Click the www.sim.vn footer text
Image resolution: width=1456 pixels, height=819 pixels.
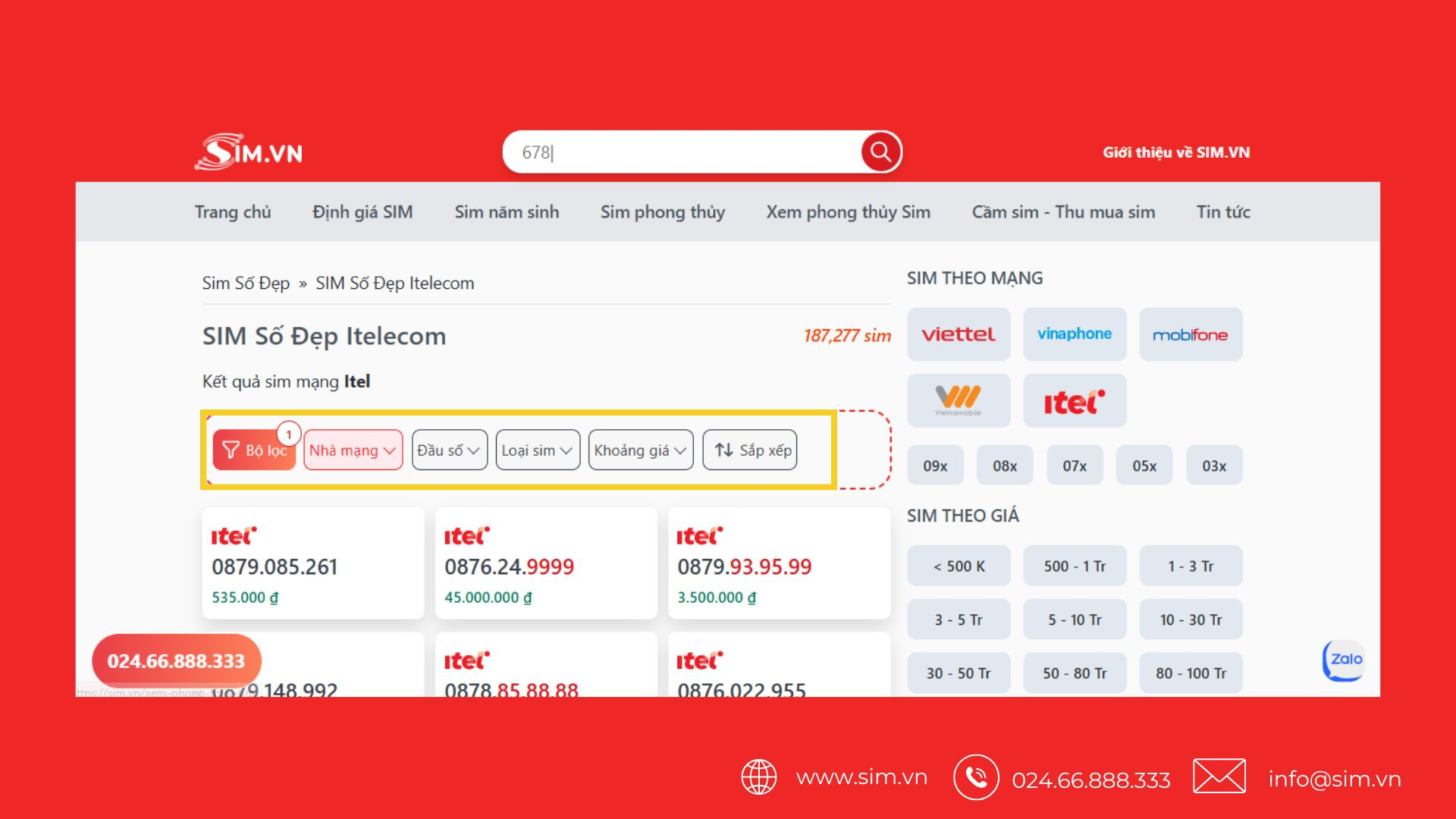(x=861, y=777)
